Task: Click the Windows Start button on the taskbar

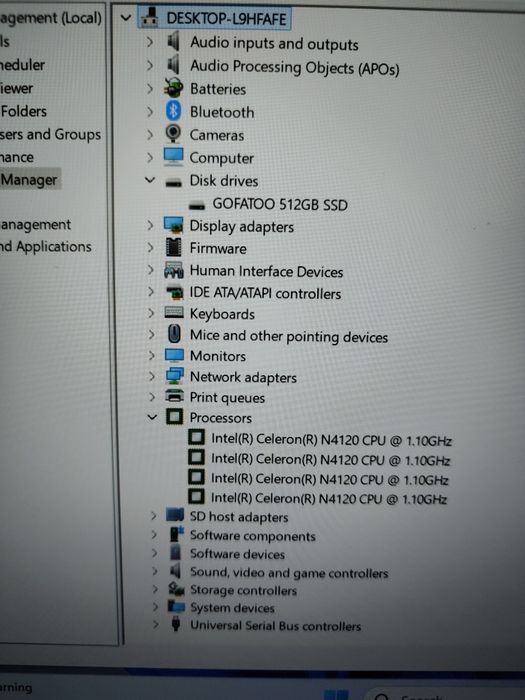Action: click(336, 695)
